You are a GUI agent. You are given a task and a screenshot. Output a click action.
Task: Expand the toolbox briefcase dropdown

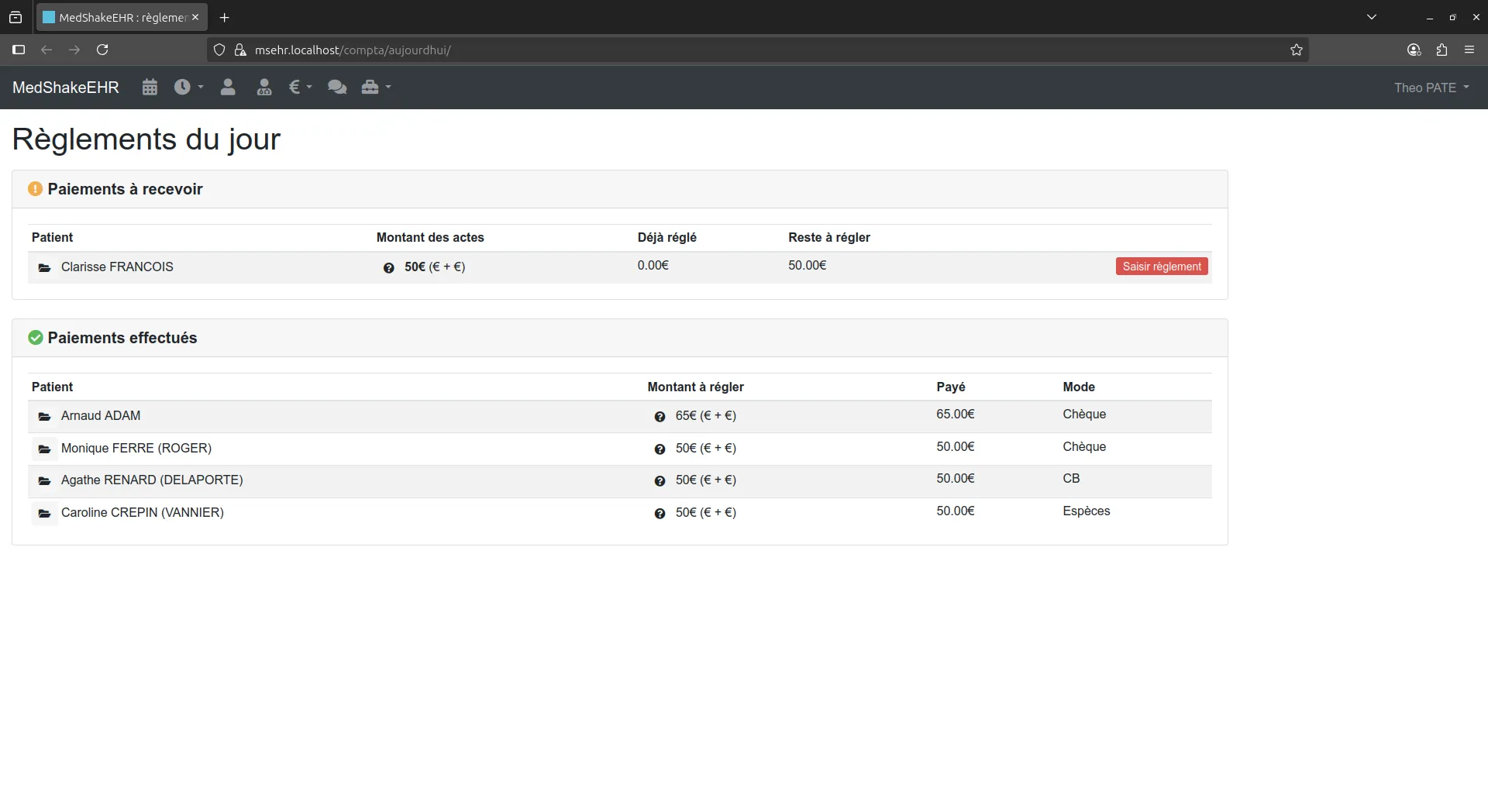376,88
